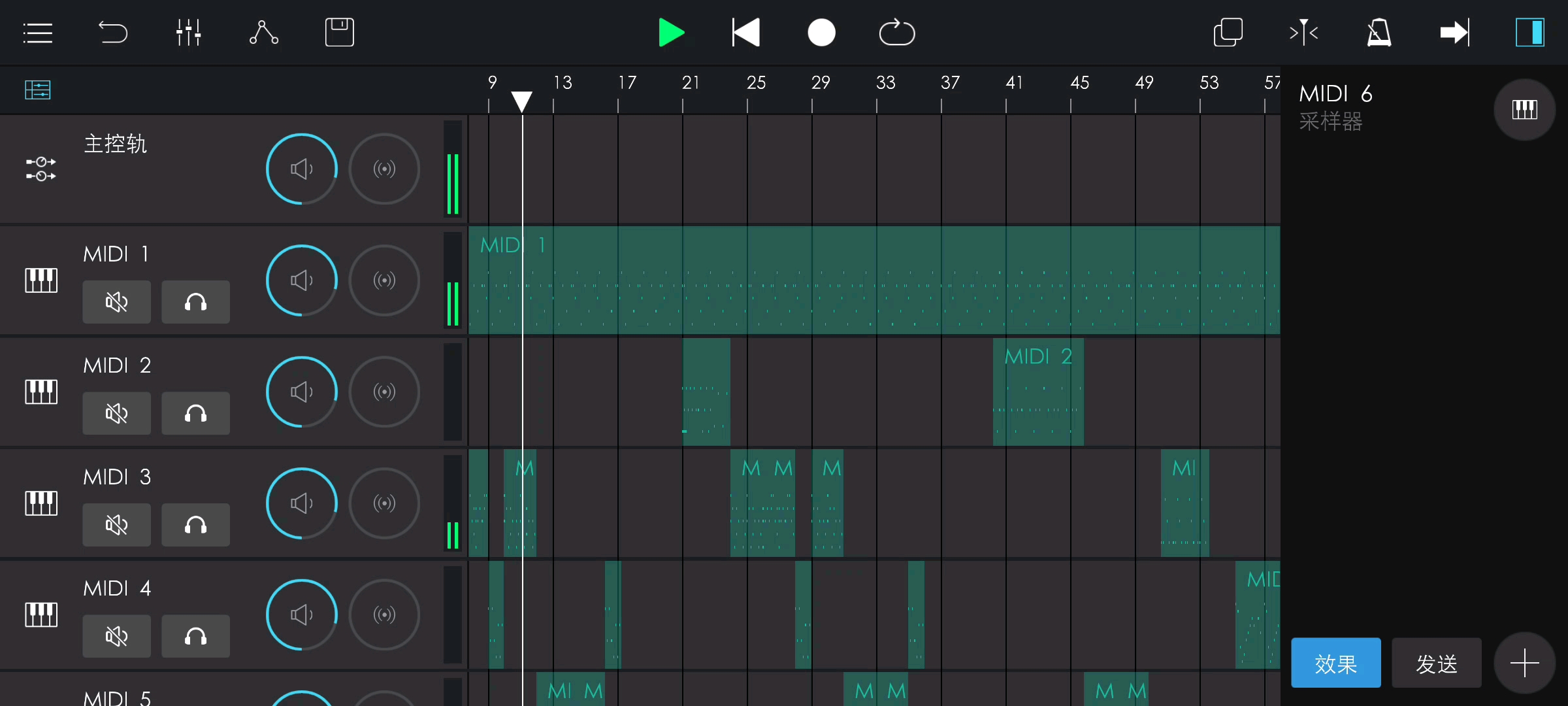Save the project with the floppy icon
The height and width of the screenshot is (706, 1568).
click(x=340, y=33)
